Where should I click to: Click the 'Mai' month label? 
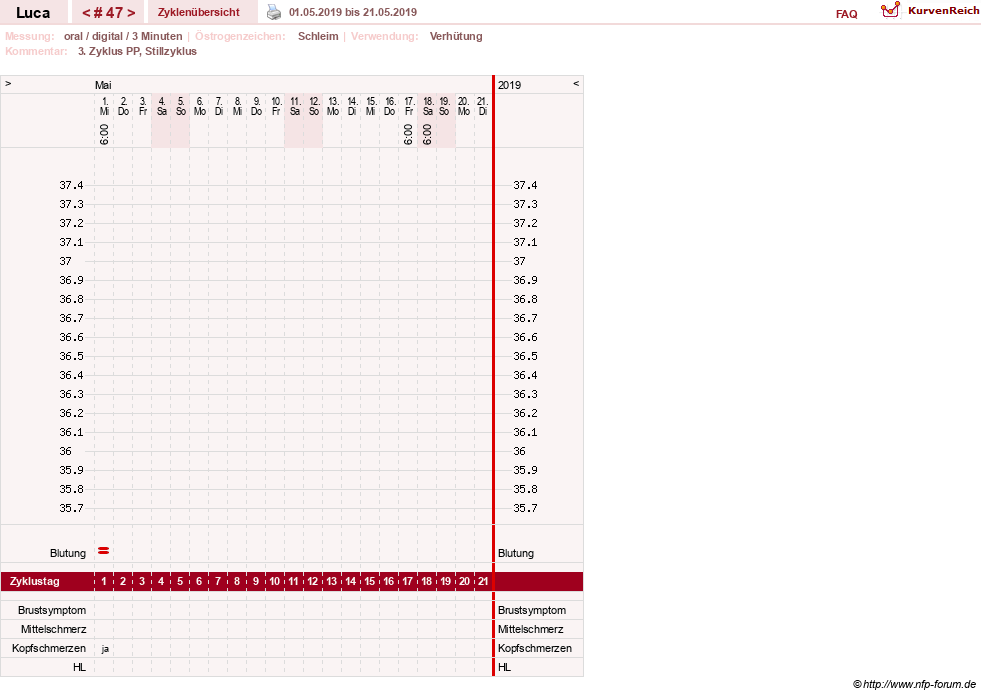[103, 85]
